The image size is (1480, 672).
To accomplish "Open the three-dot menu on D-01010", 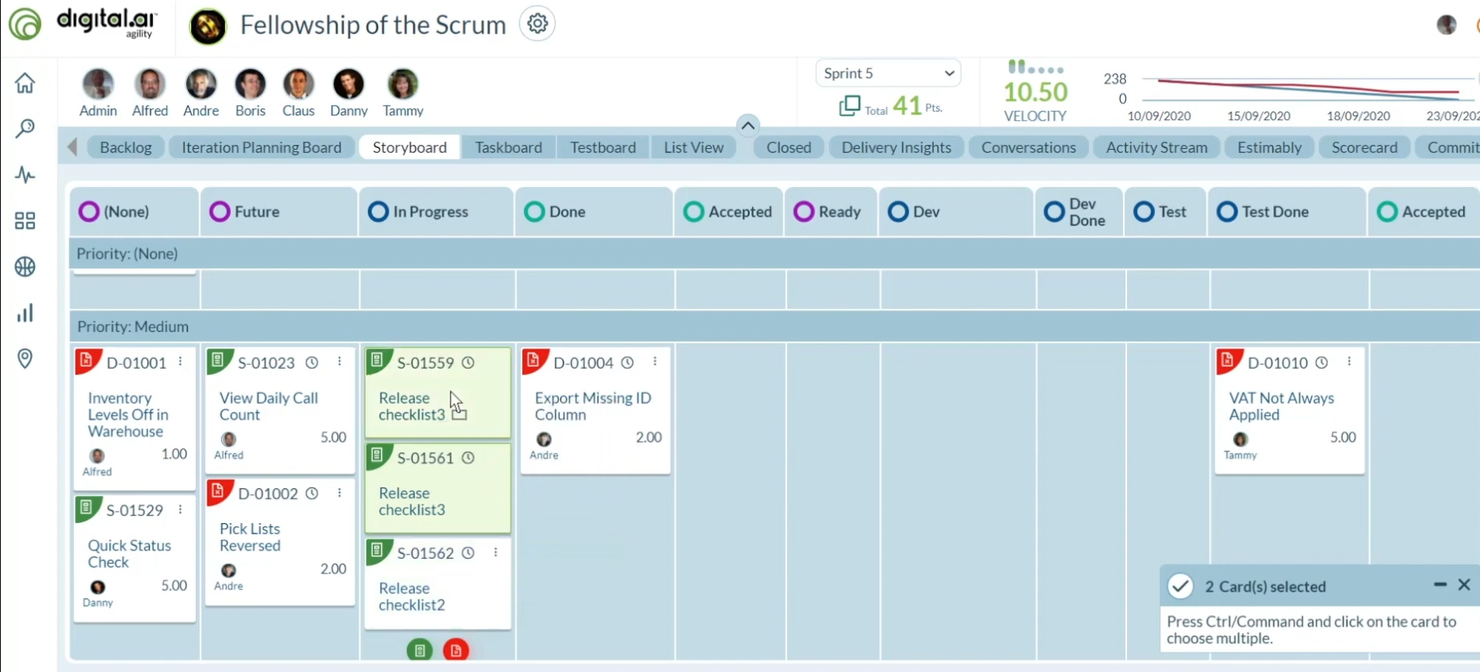I will click(1349, 362).
